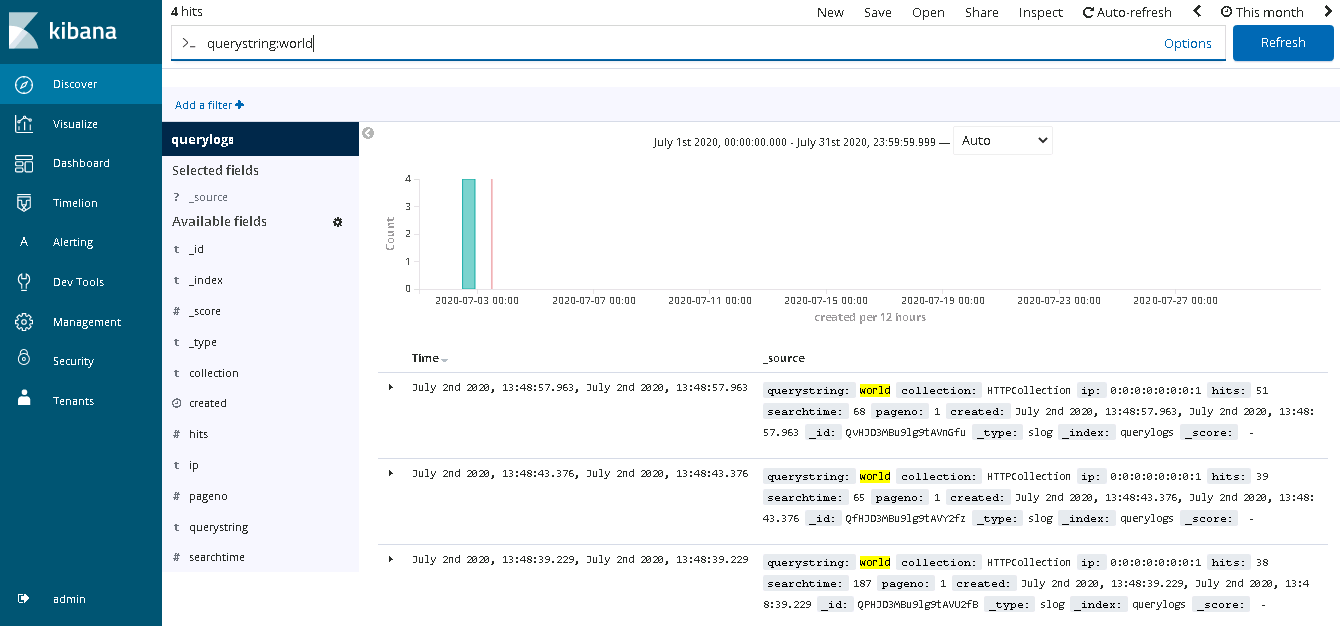Image resolution: width=1340 pixels, height=626 pixels.
Task: Click the Dashboard icon in sidebar
Action: 24,163
